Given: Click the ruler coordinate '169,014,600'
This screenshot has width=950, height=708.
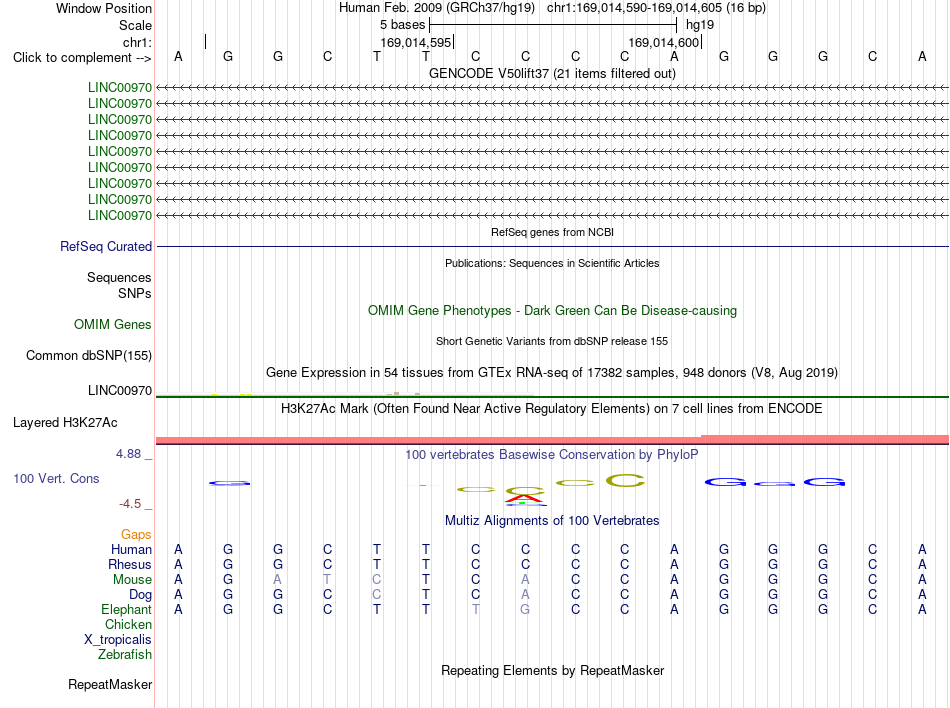Looking at the screenshot, I should point(663,42).
